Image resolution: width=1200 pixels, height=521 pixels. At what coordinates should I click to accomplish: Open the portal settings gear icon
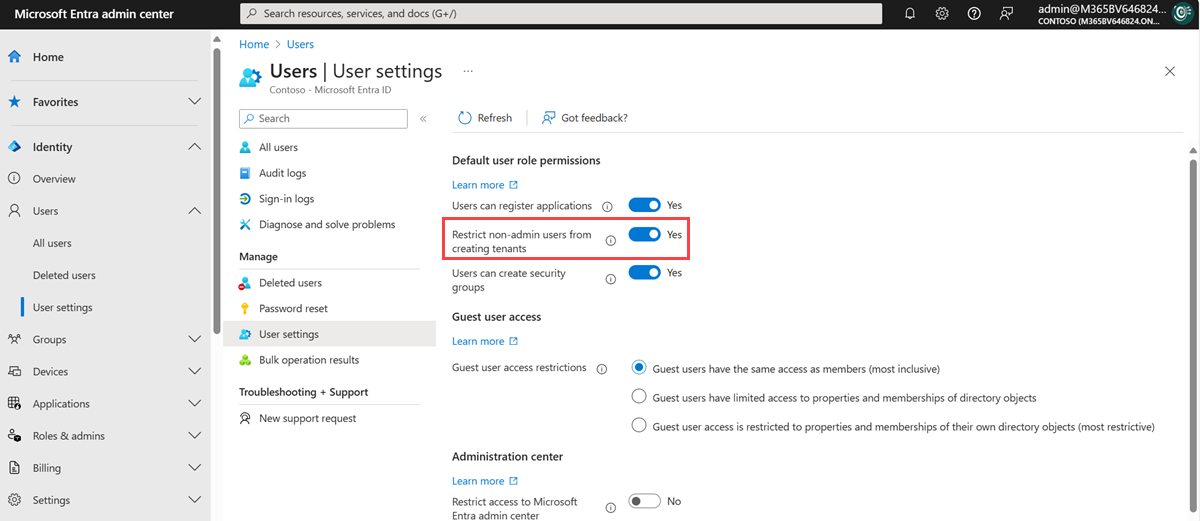(x=942, y=14)
